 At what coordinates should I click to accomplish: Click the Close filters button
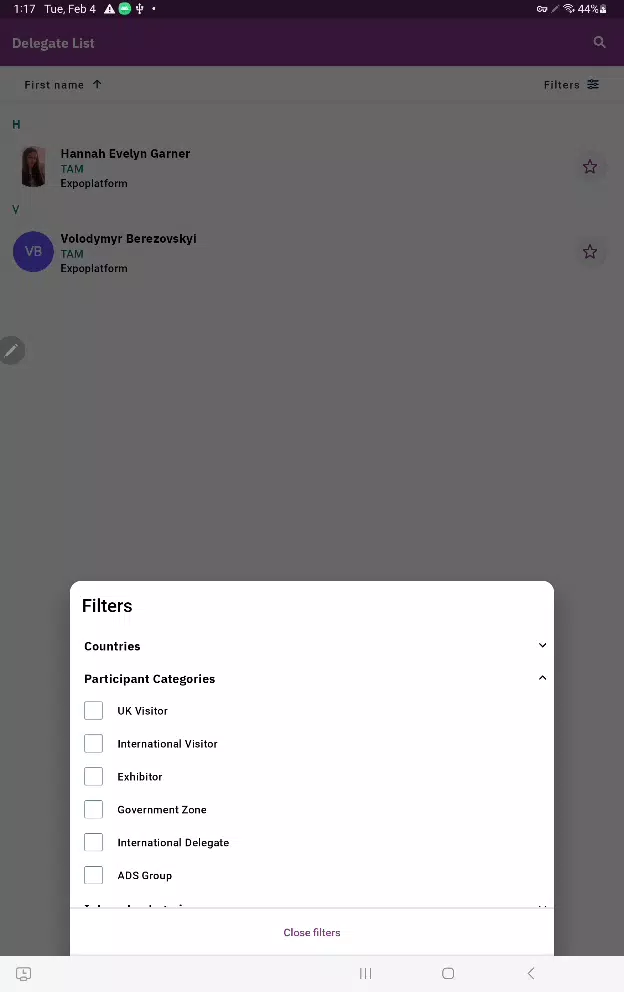[312, 933]
